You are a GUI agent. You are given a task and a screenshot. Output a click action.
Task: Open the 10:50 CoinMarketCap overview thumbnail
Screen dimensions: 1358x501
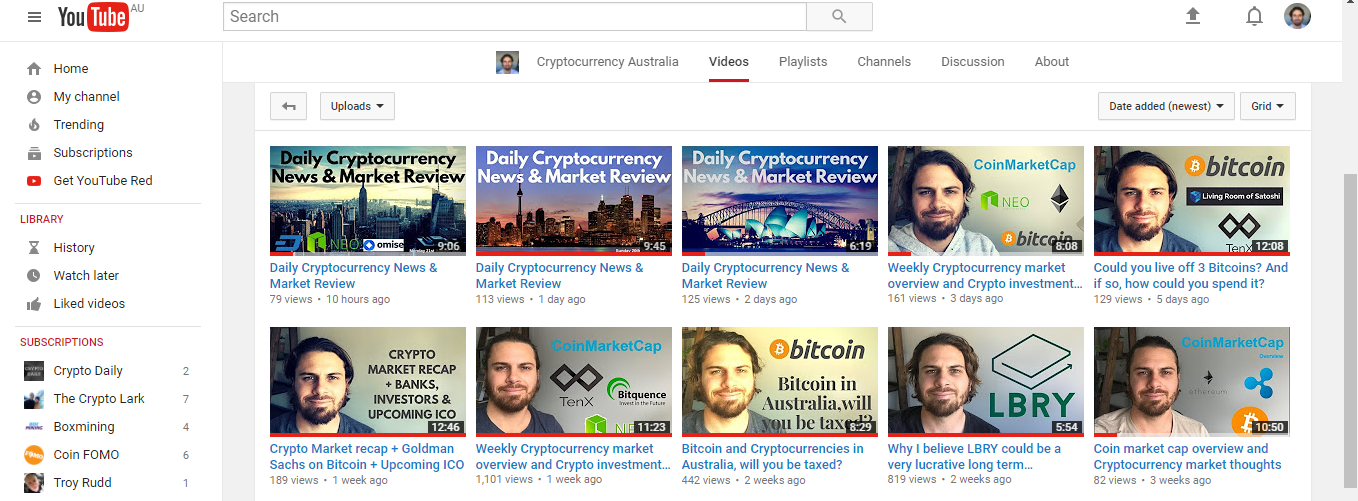1192,382
